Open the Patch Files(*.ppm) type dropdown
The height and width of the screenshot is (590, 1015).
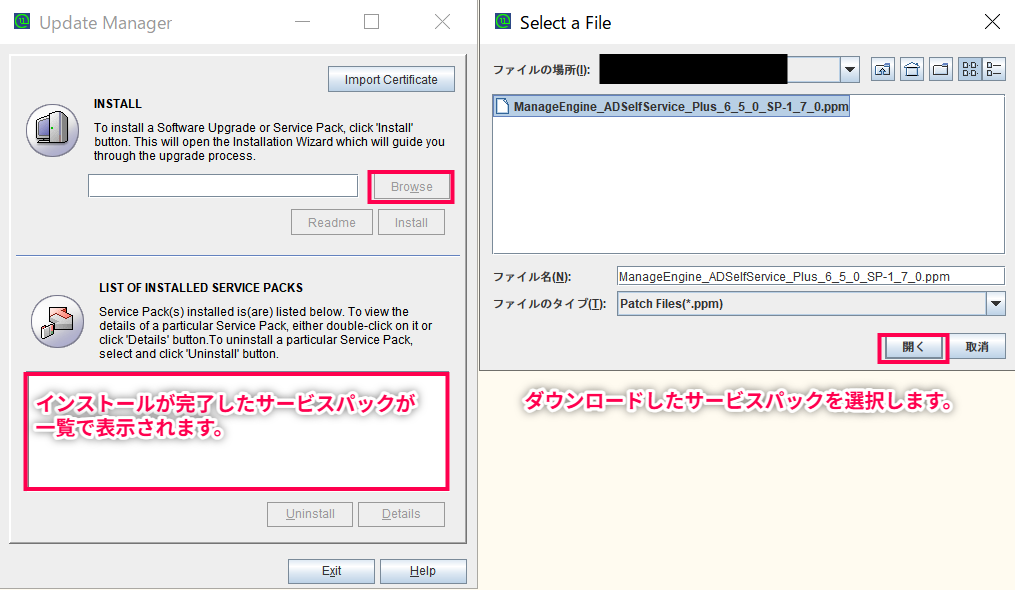click(x=996, y=303)
